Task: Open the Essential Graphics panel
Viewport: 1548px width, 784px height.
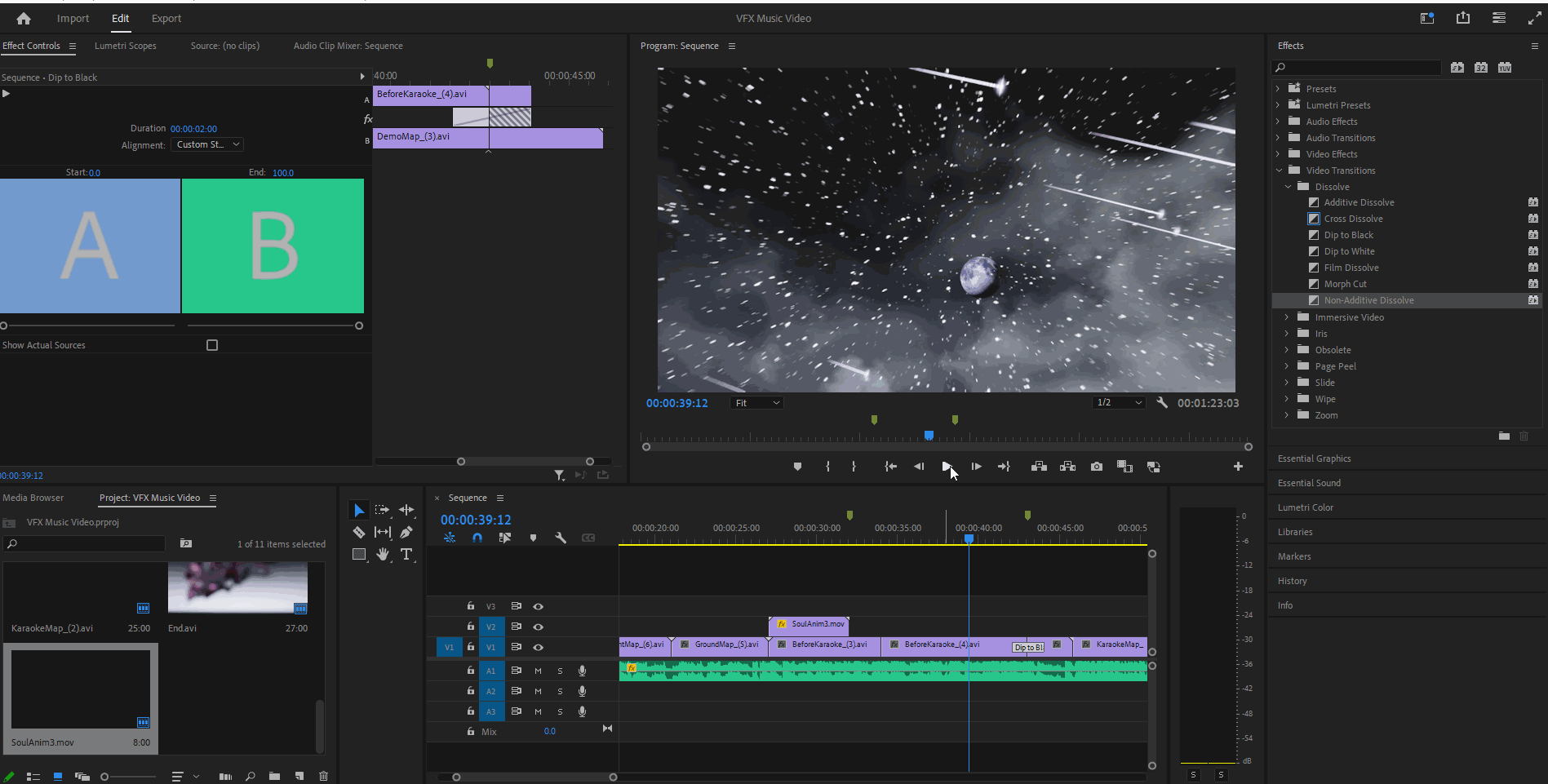Action: (x=1314, y=458)
